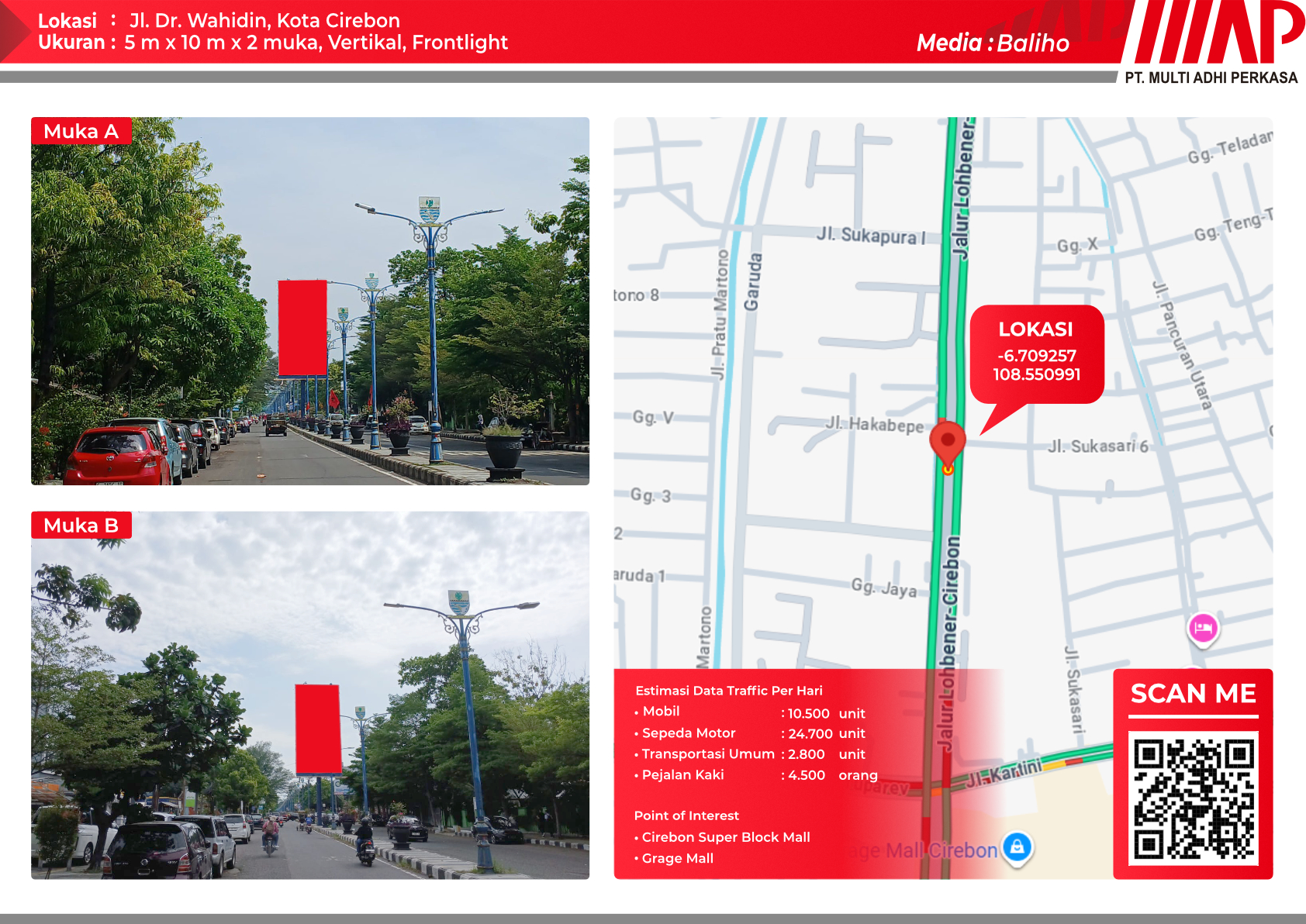Screen dimensions: 1306x924
Task: Click the "Point of Interest" heading
Action: [686, 815]
